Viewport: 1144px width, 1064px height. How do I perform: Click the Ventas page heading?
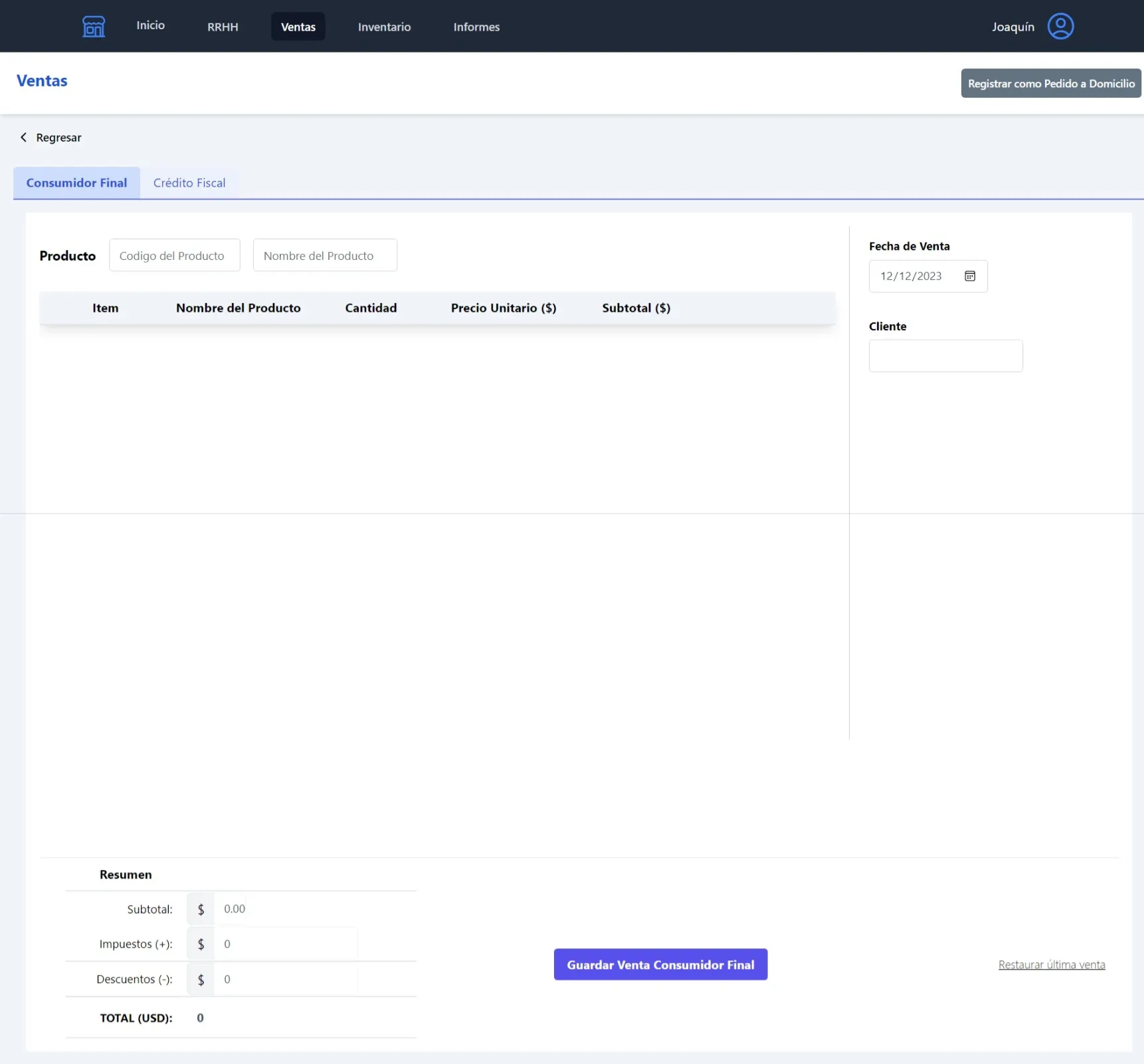coord(42,80)
